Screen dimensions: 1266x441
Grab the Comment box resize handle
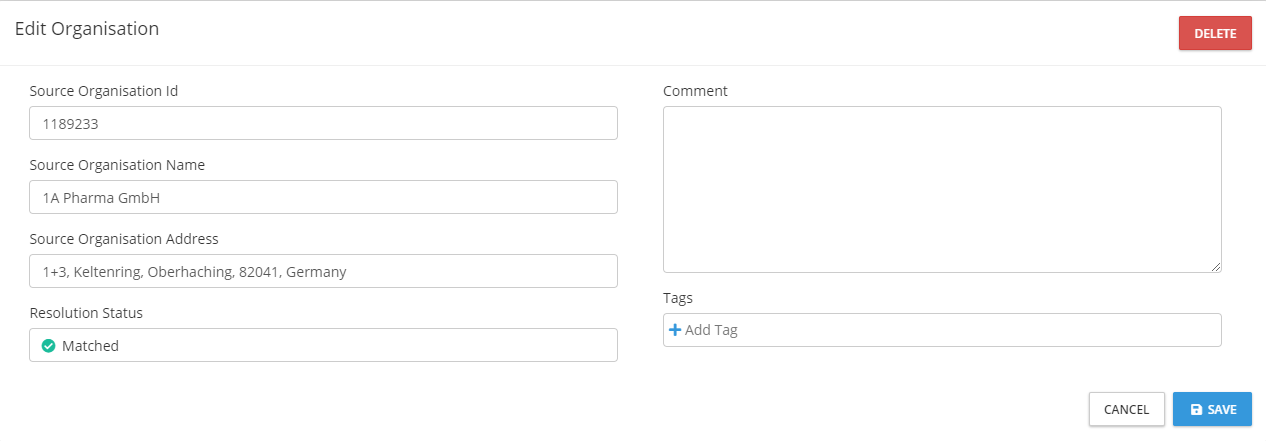point(1216,267)
